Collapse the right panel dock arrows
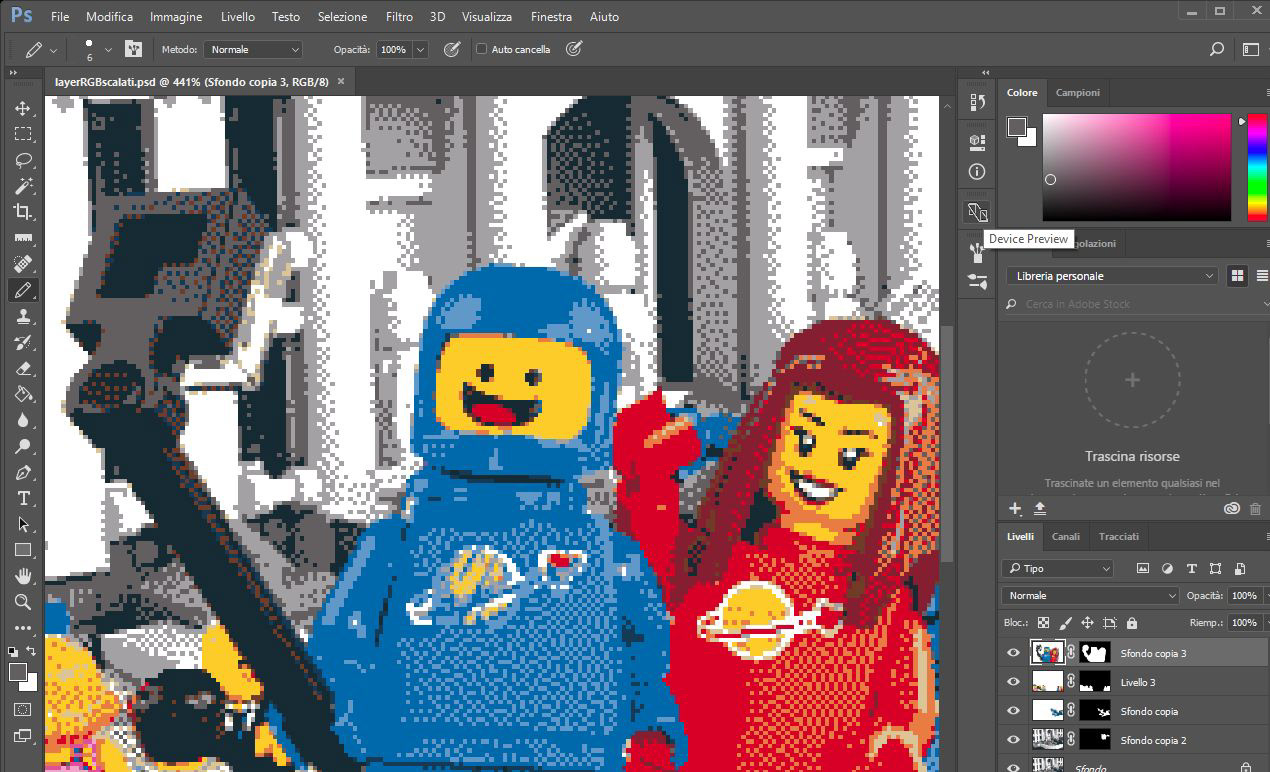 (x=986, y=73)
